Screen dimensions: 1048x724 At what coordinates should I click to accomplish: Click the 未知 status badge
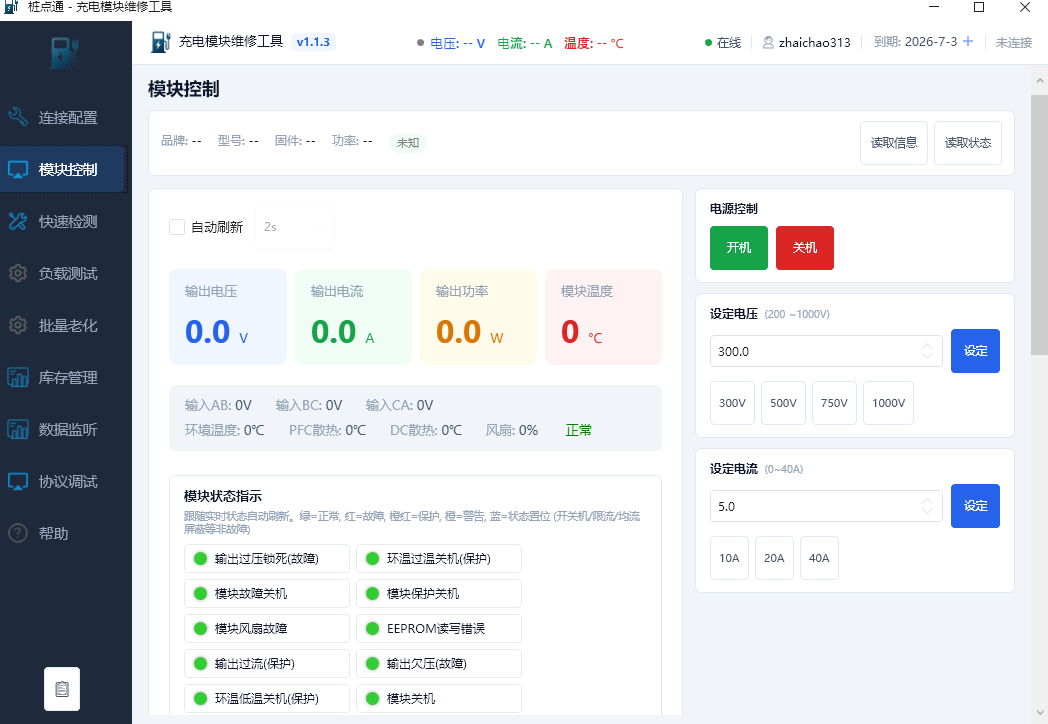(408, 142)
